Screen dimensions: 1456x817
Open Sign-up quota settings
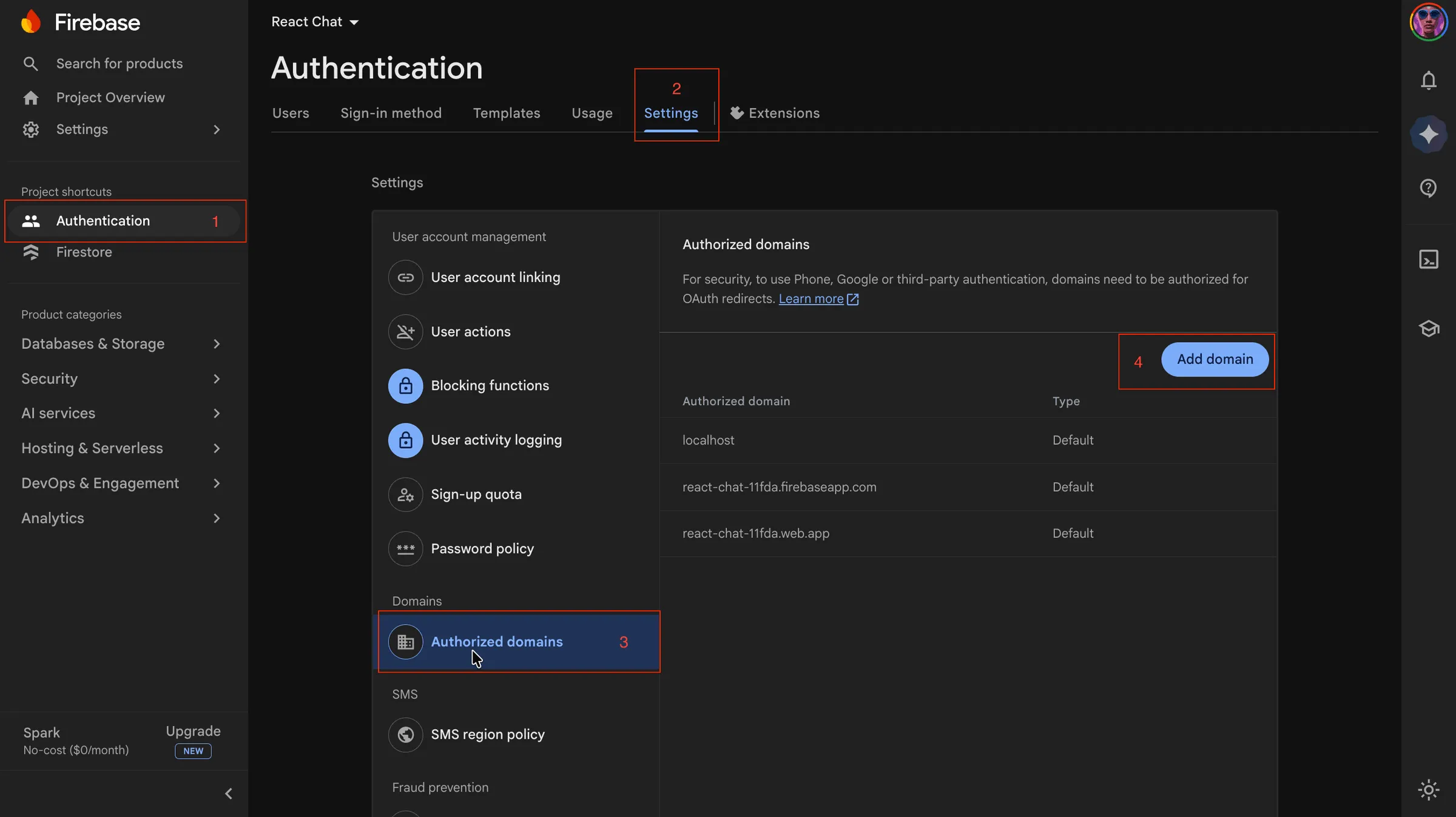[516, 494]
